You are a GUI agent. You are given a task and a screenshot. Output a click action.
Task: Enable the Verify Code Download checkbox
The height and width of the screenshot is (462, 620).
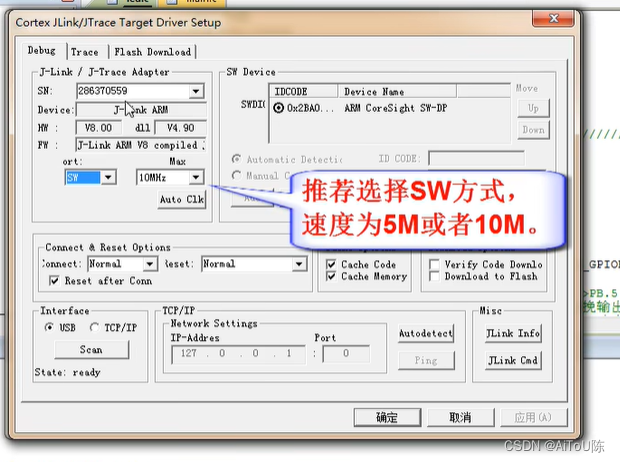tap(434, 264)
